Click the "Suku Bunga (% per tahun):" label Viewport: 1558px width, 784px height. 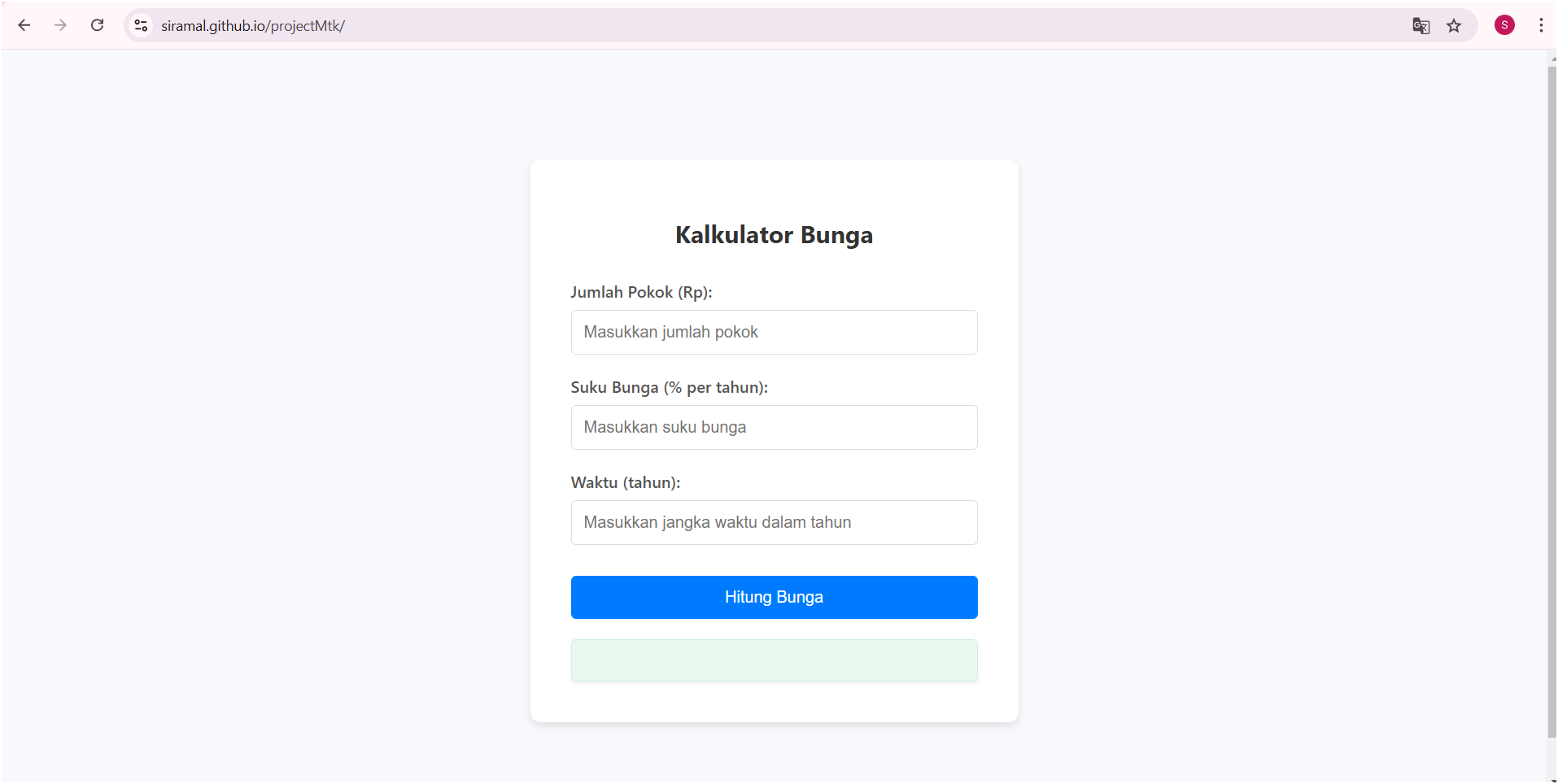pyautogui.click(x=669, y=387)
